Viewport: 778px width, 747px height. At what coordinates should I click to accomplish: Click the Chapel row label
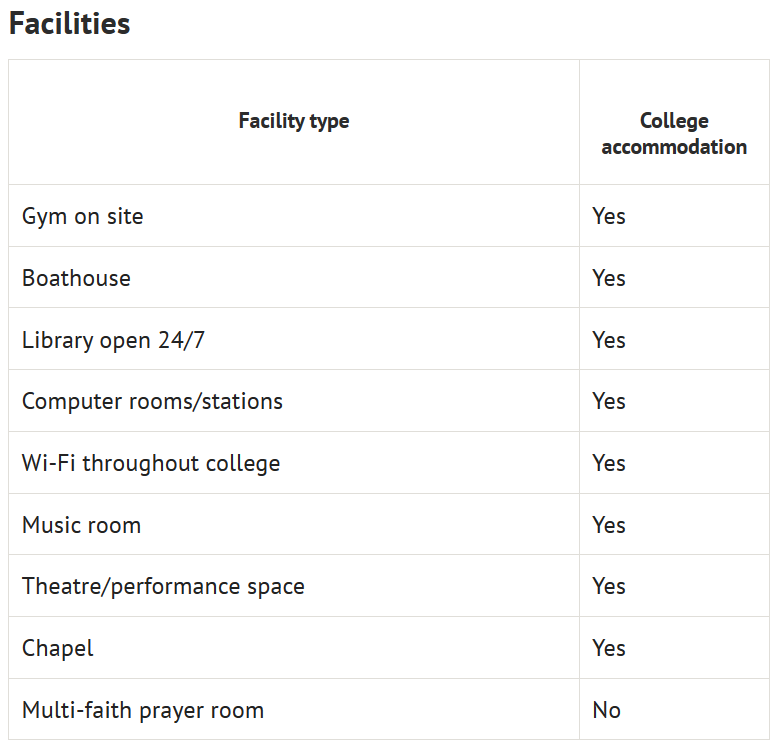(x=58, y=648)
